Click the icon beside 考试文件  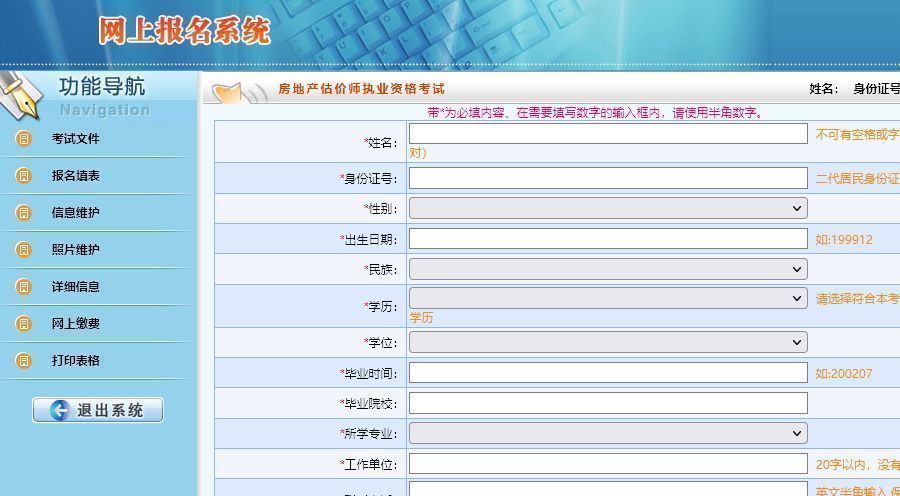pos(24,139)
